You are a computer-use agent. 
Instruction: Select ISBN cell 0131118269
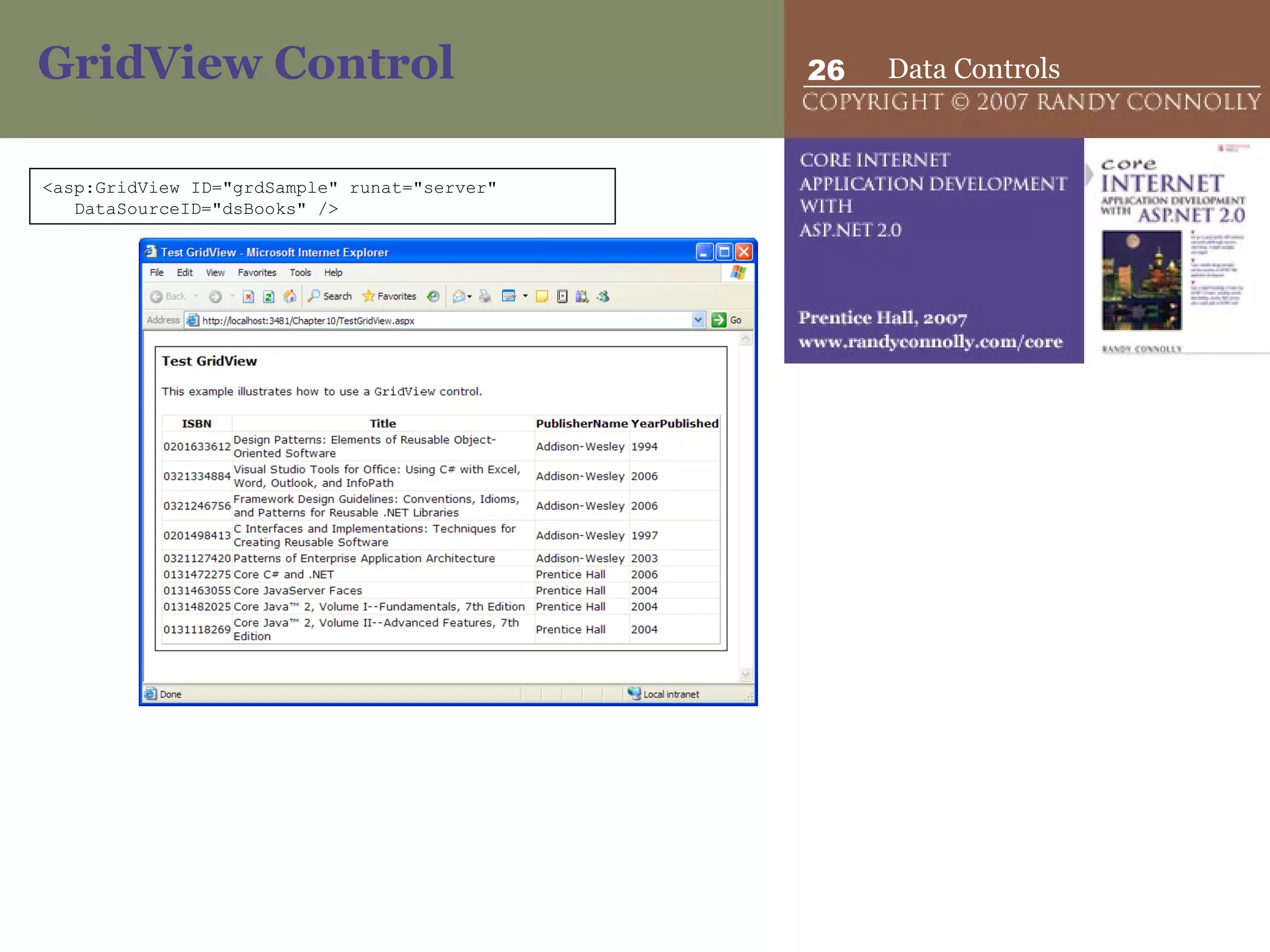click(197, 629)
